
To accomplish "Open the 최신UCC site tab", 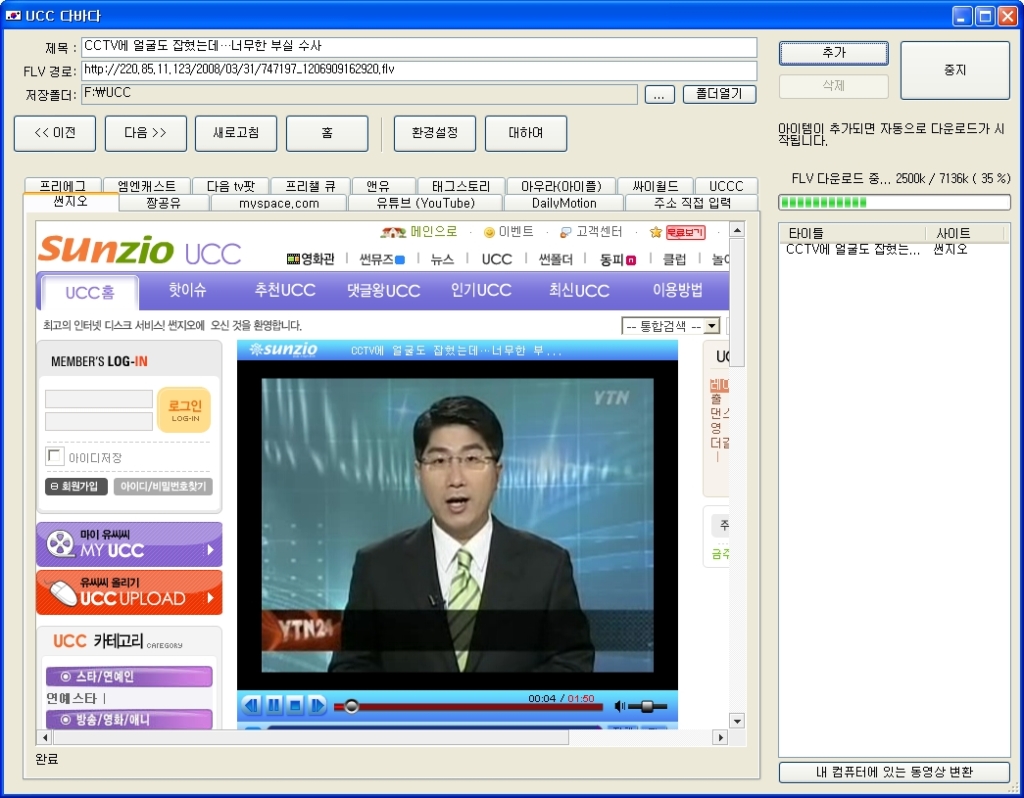I will [x=579, y=290].
